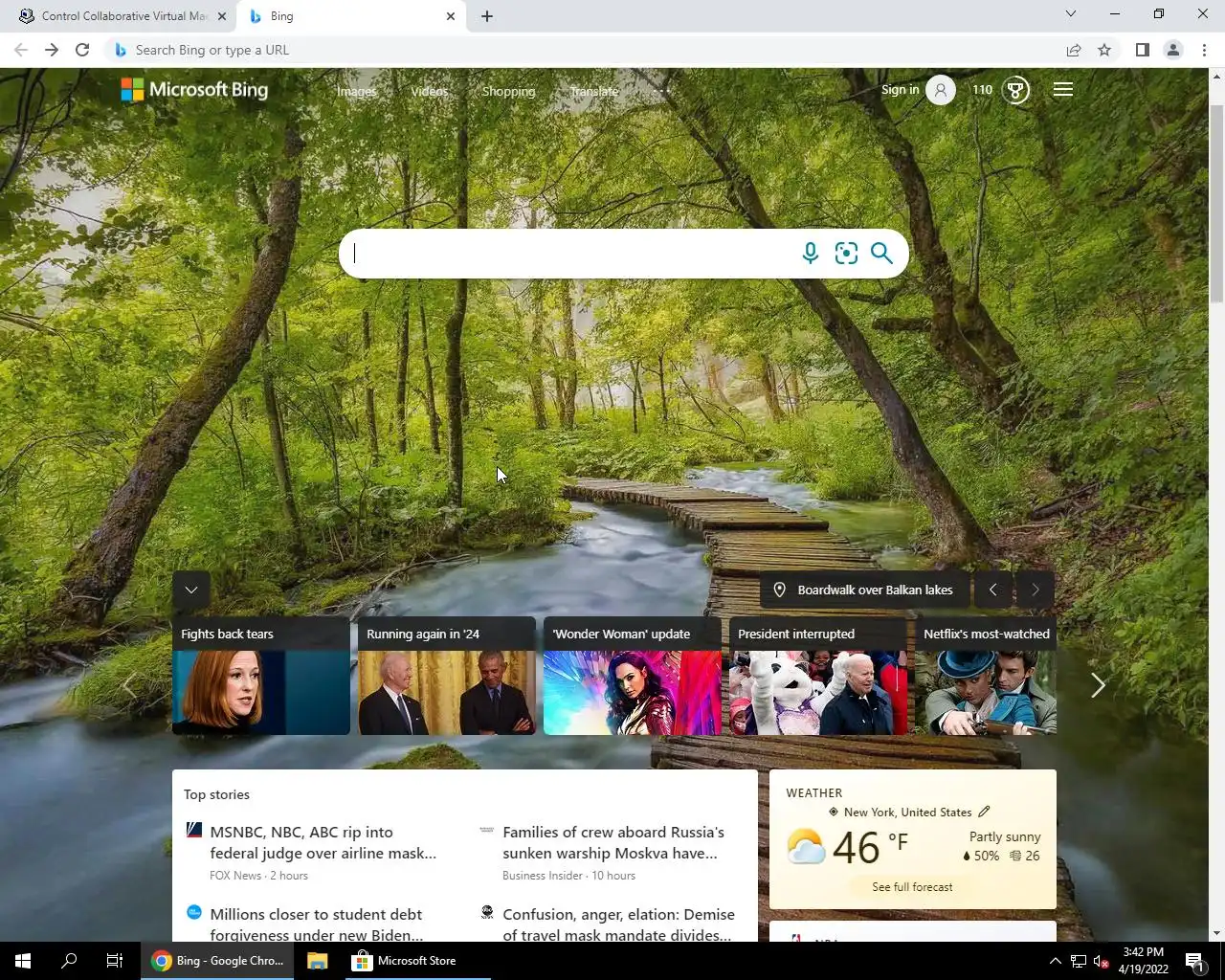Screen dimensions: 1225x980
Task: Go back with the browser back arrow
Action: tap(21, 50)
